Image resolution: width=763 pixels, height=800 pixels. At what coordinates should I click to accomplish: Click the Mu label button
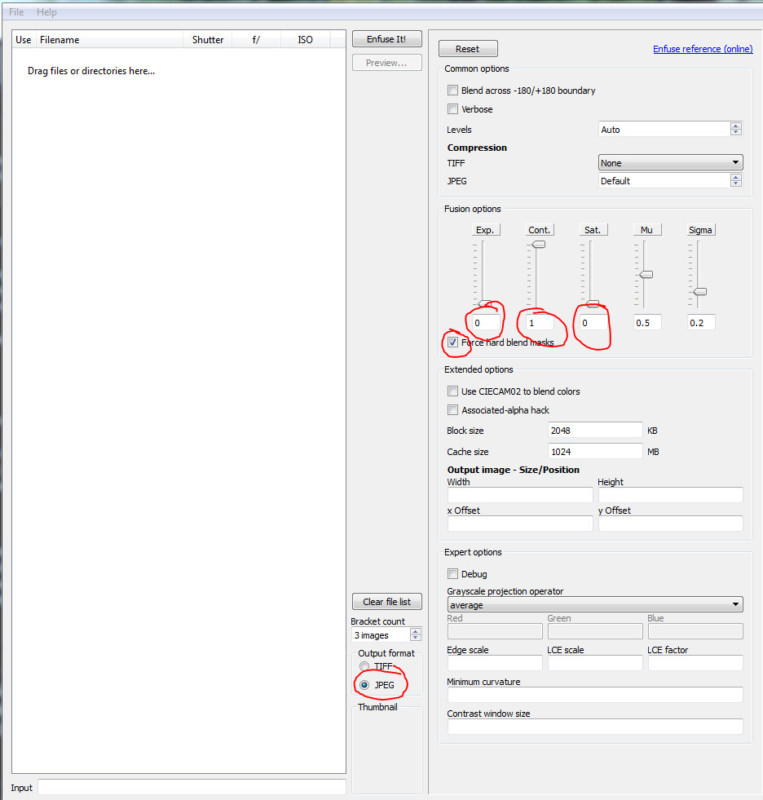[x=647, y=230]
